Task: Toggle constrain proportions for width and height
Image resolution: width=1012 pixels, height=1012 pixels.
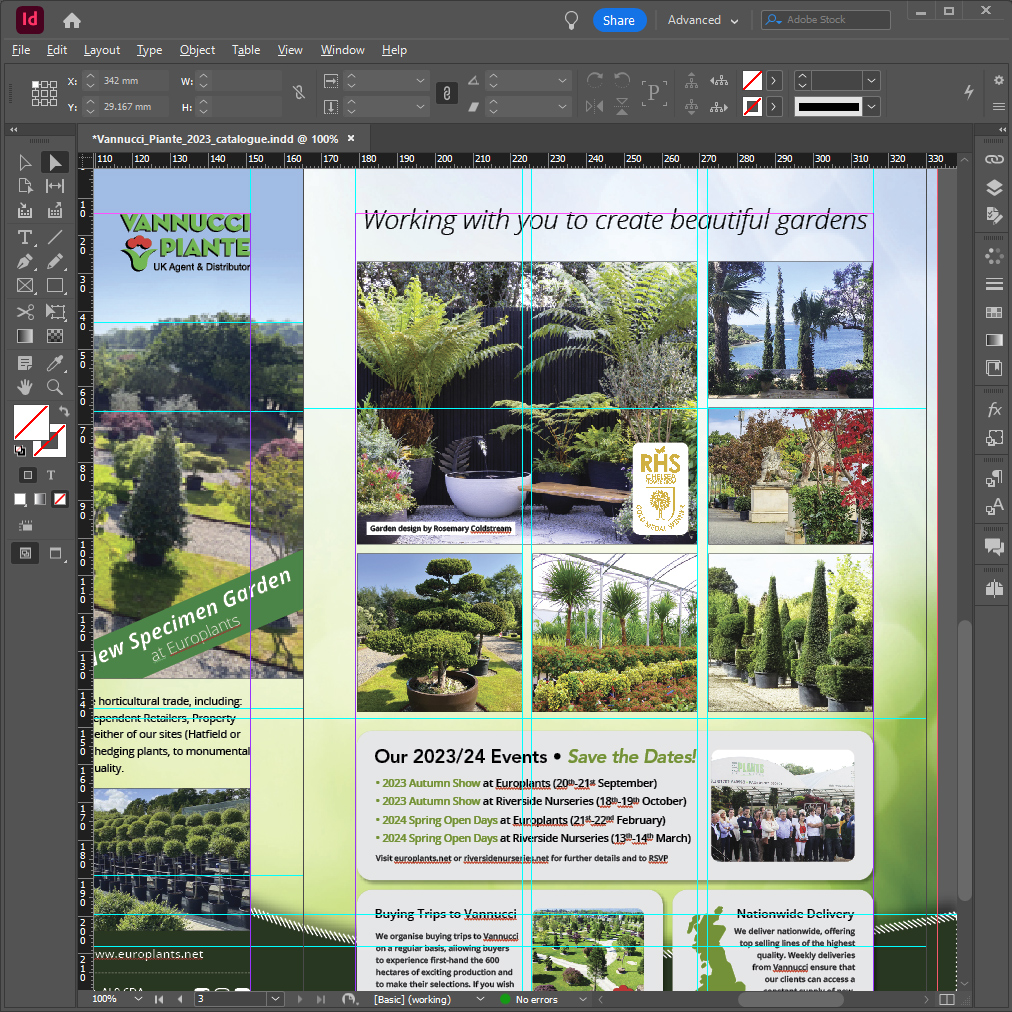Action: click(x=298, y=92)
